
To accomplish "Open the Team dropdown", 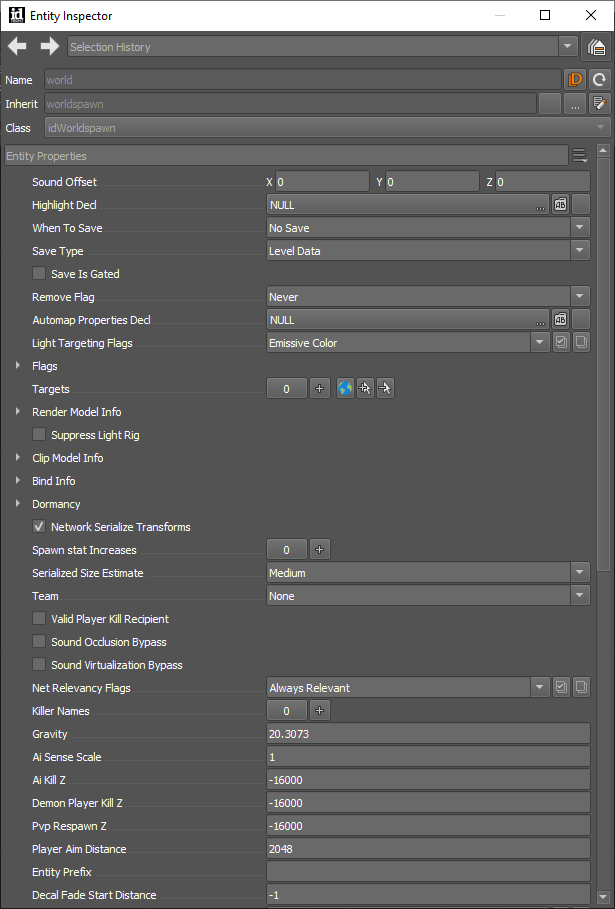I will [x=580, y=595].
